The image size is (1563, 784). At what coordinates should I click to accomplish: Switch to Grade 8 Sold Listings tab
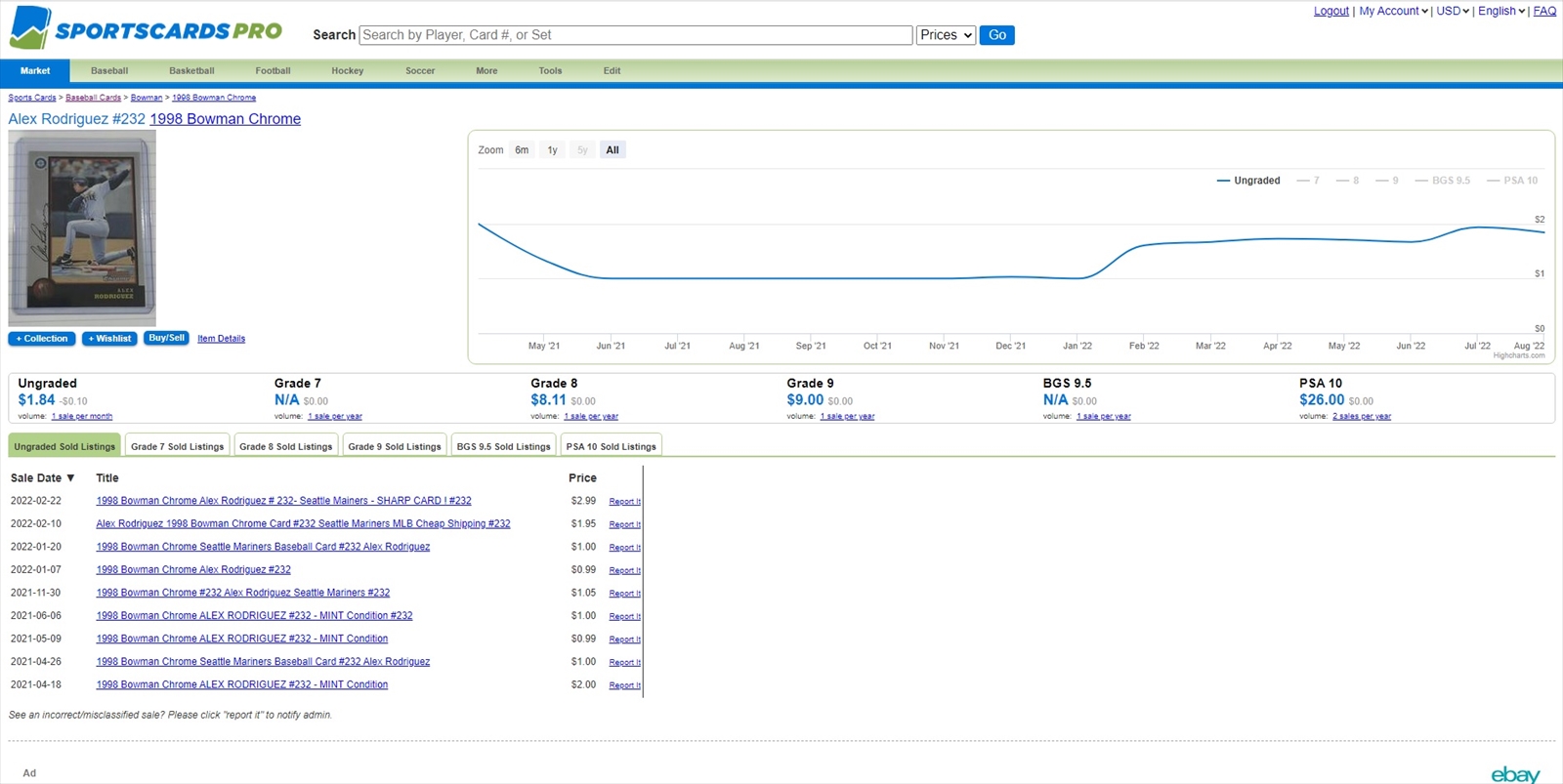tap(286, 445)
